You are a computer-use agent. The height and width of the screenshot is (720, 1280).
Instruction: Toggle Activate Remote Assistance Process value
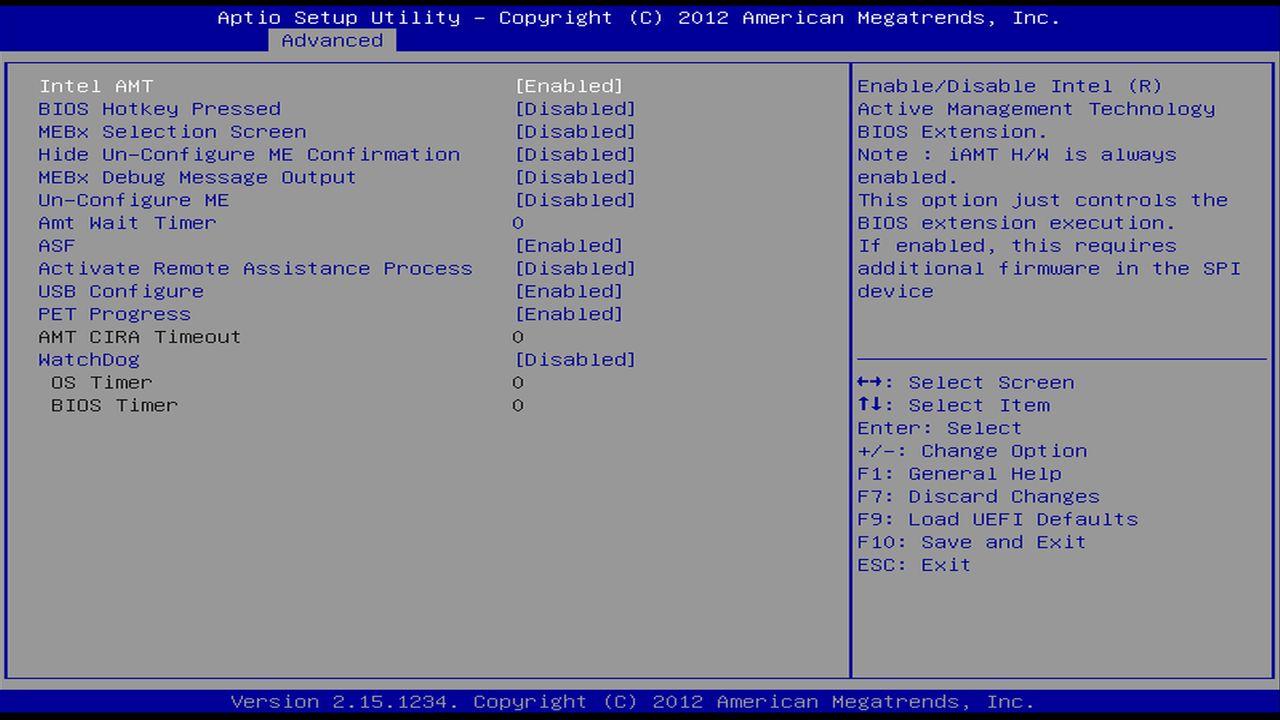tap(575, 269)
